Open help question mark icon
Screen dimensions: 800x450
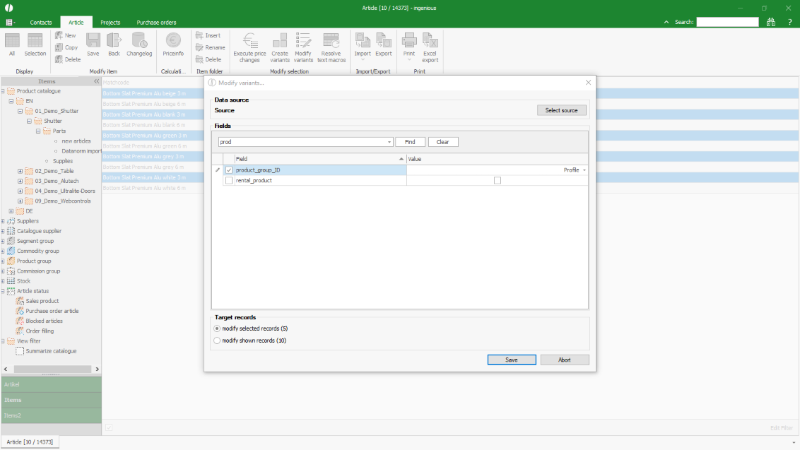(790, 22)
